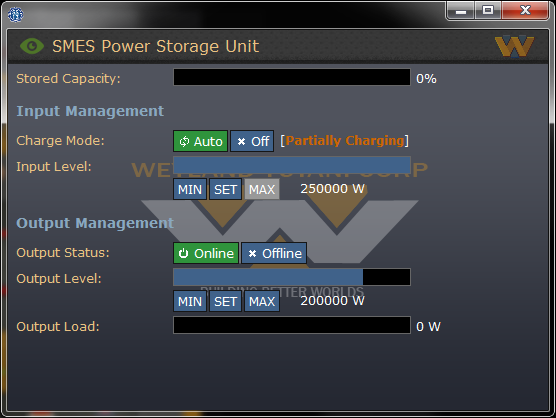Click the Weyland-Yutani W logo in header
The image size is (556, 418).
click(514, 46)
